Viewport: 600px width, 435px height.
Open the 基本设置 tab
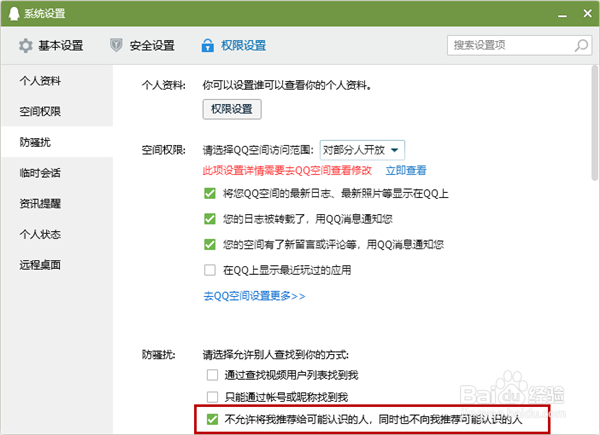pos(51,46)
